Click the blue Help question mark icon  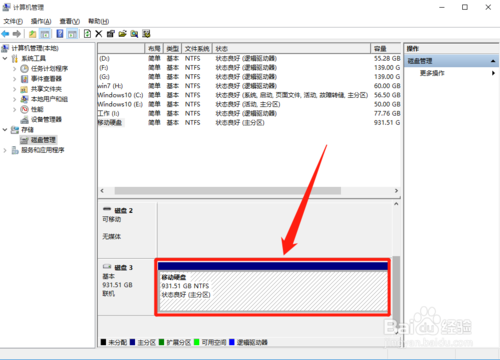[x=60, y=34]
